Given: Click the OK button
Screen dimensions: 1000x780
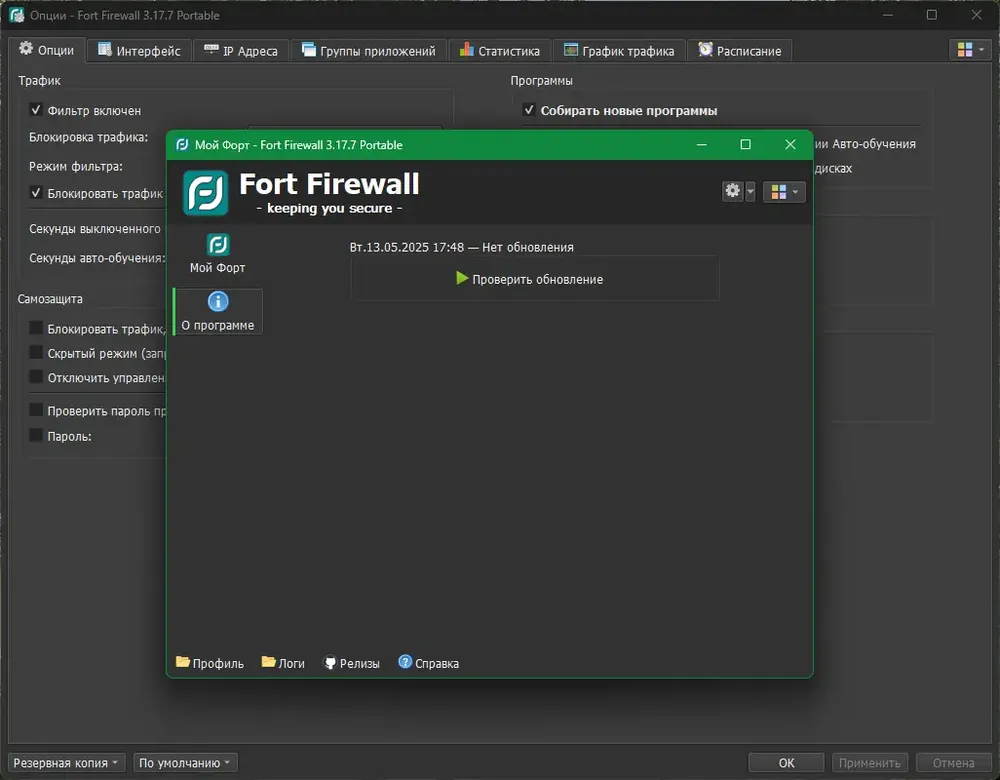Looking at the screenshot, I should click(786, 763).
